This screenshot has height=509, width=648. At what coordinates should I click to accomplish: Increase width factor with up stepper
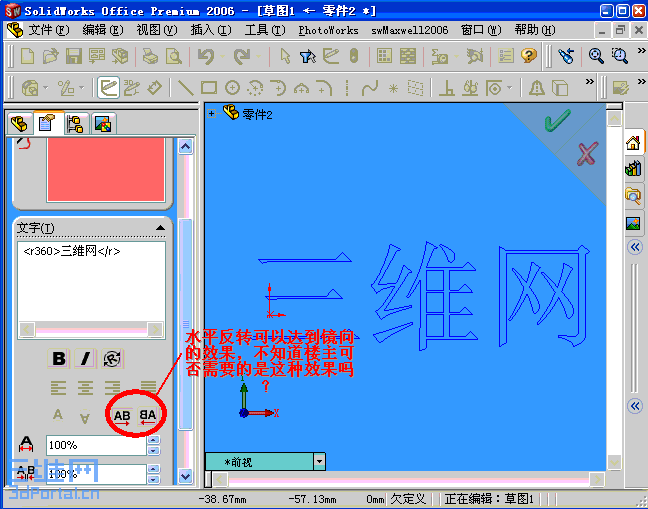click(x=153, y=440)
